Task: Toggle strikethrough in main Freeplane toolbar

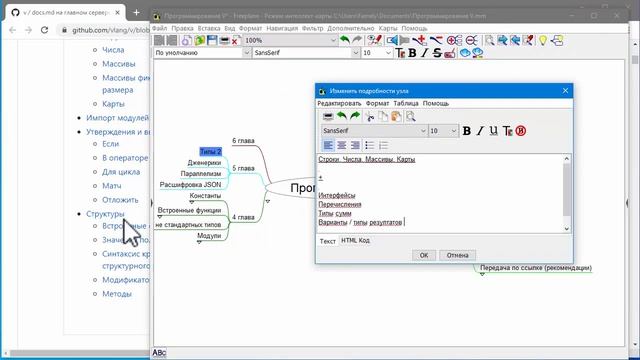Action: [437, 53]
